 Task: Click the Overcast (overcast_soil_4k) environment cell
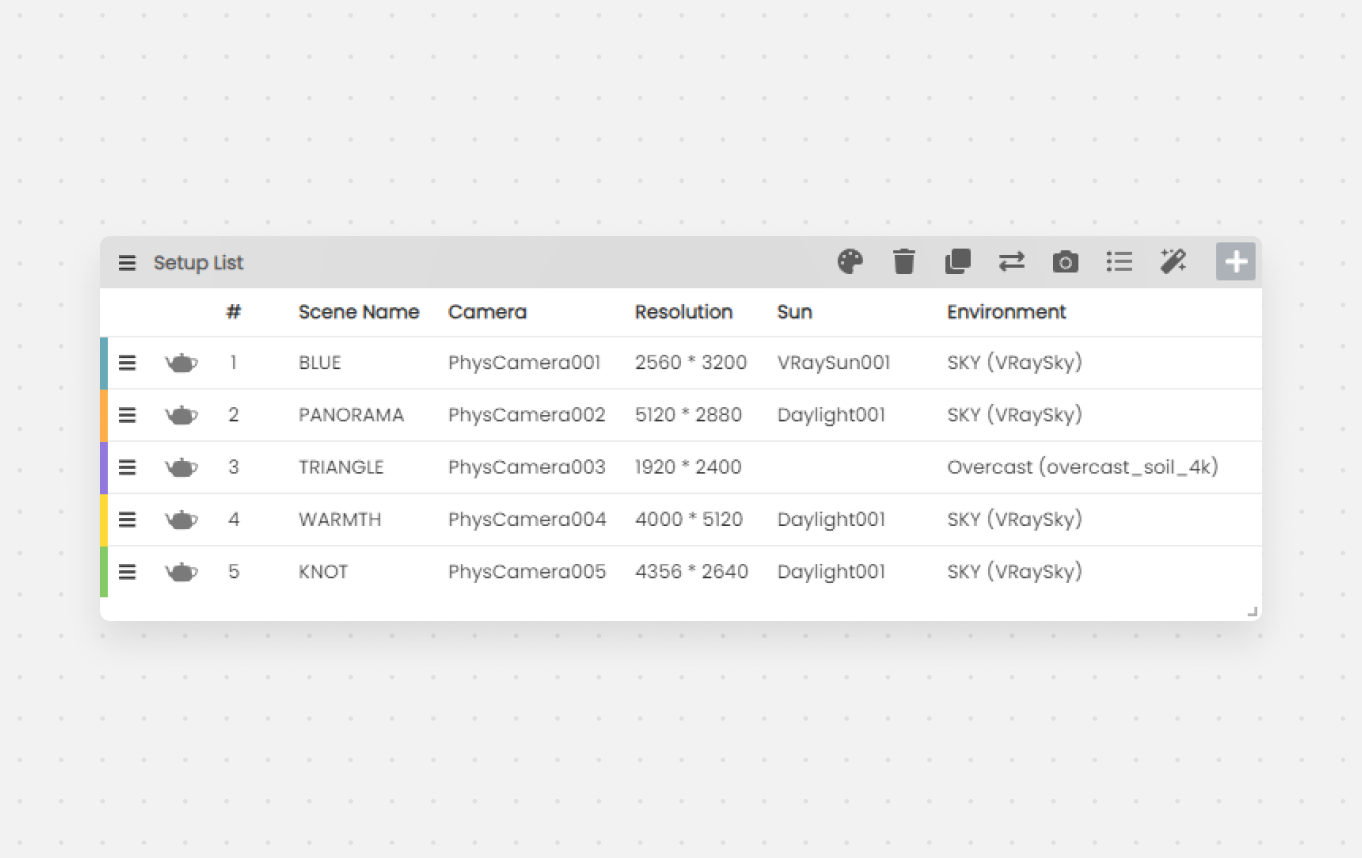[x=1083, y=467]
